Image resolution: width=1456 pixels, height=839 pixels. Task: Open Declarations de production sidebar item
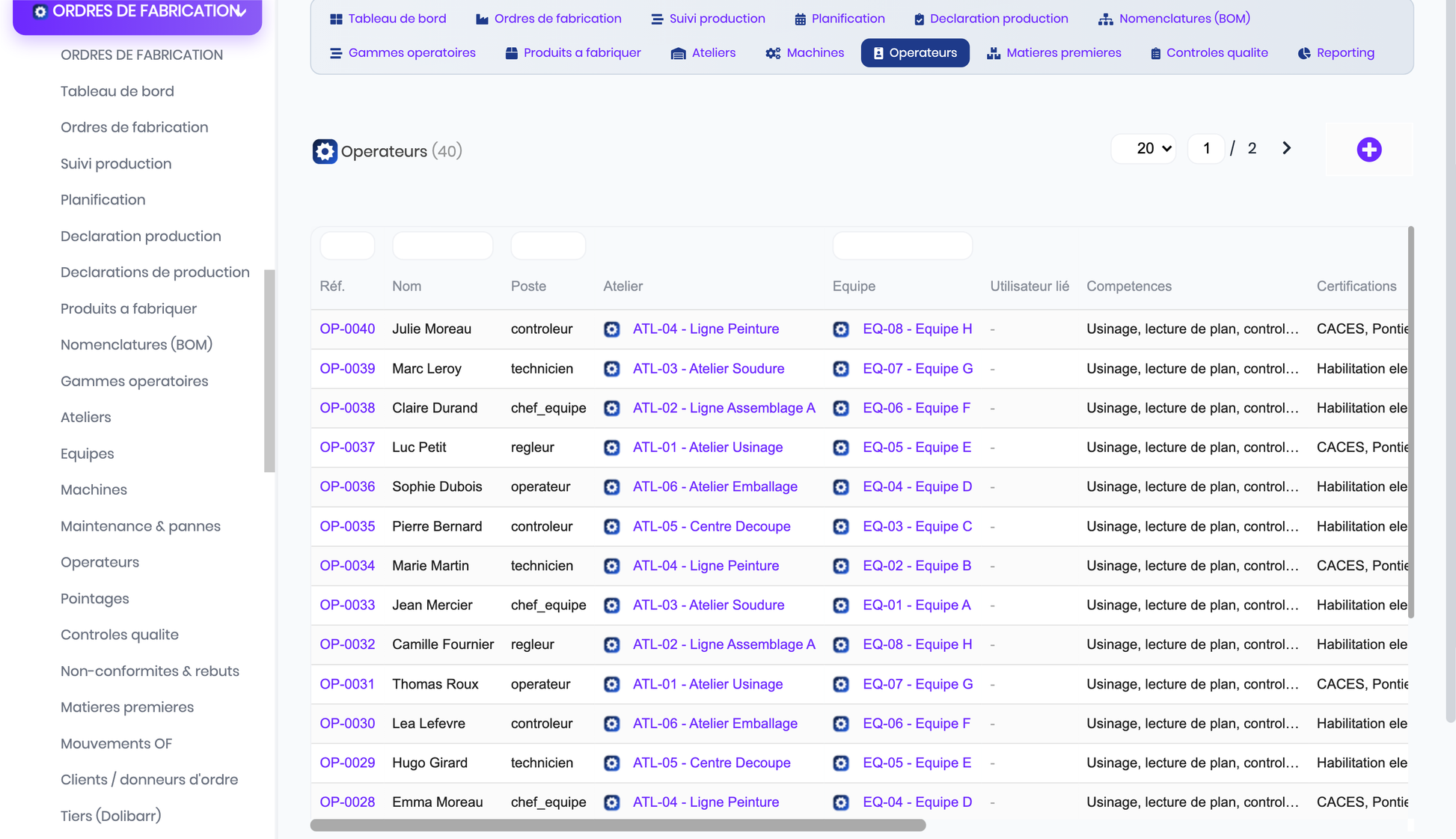(x=155, y=272)
